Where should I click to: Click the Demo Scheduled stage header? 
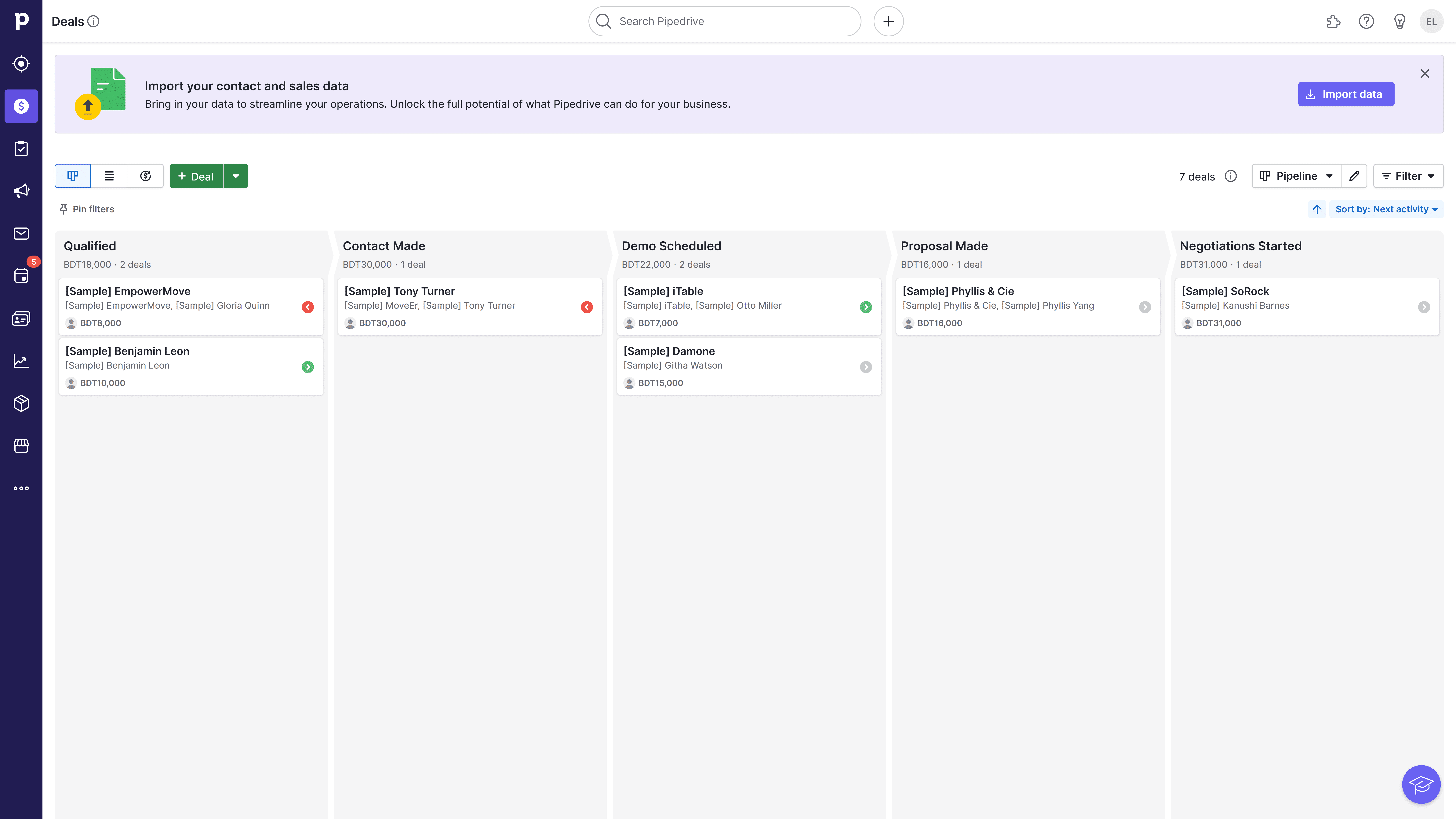[672, 246]
